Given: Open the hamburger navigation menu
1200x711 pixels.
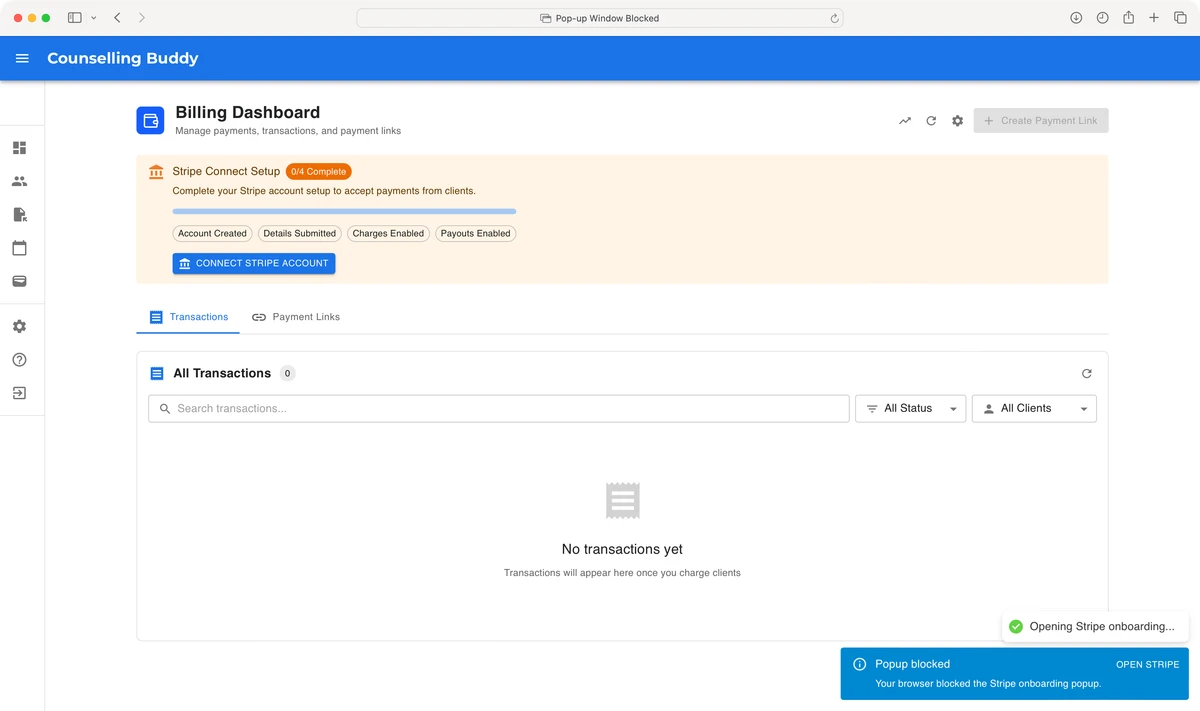Looking at the screenshot, I should point(22,58).
